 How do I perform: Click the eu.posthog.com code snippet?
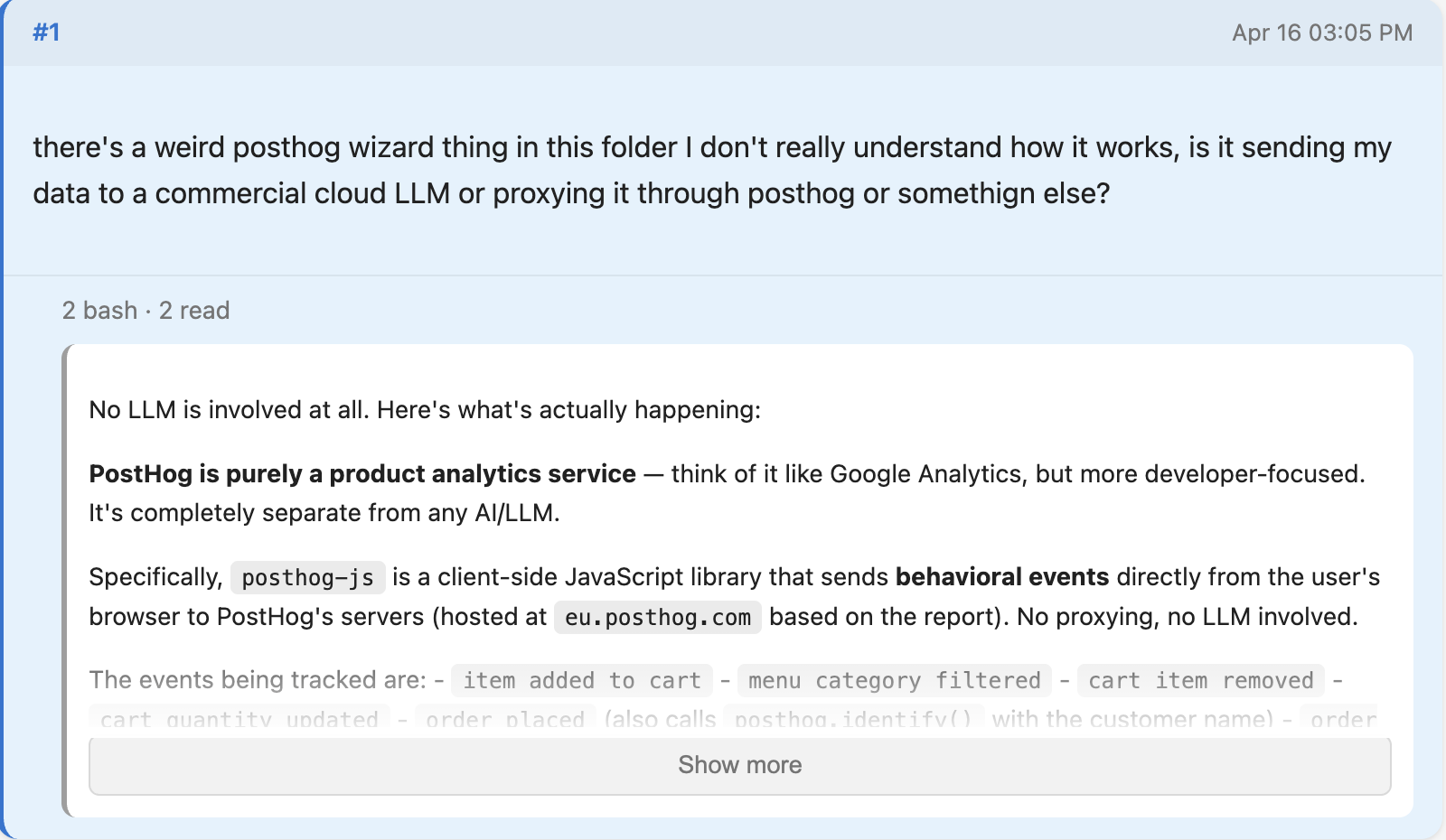[657, 618]
